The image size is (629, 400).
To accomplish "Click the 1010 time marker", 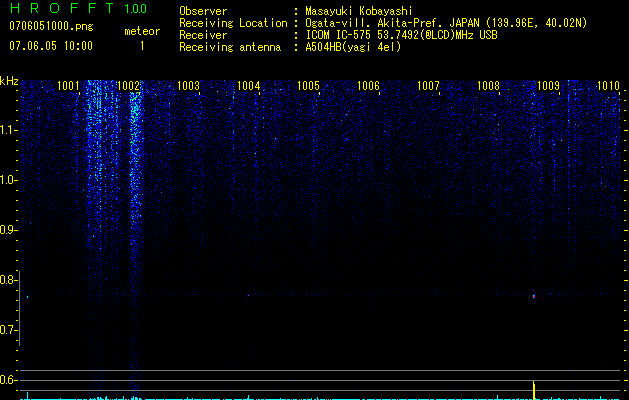I will coord(608,85).
